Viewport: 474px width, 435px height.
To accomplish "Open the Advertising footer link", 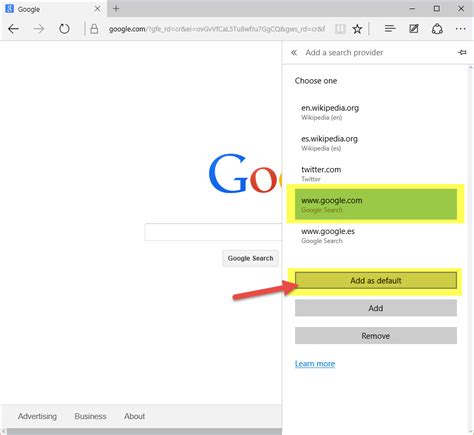I will 37,416.
